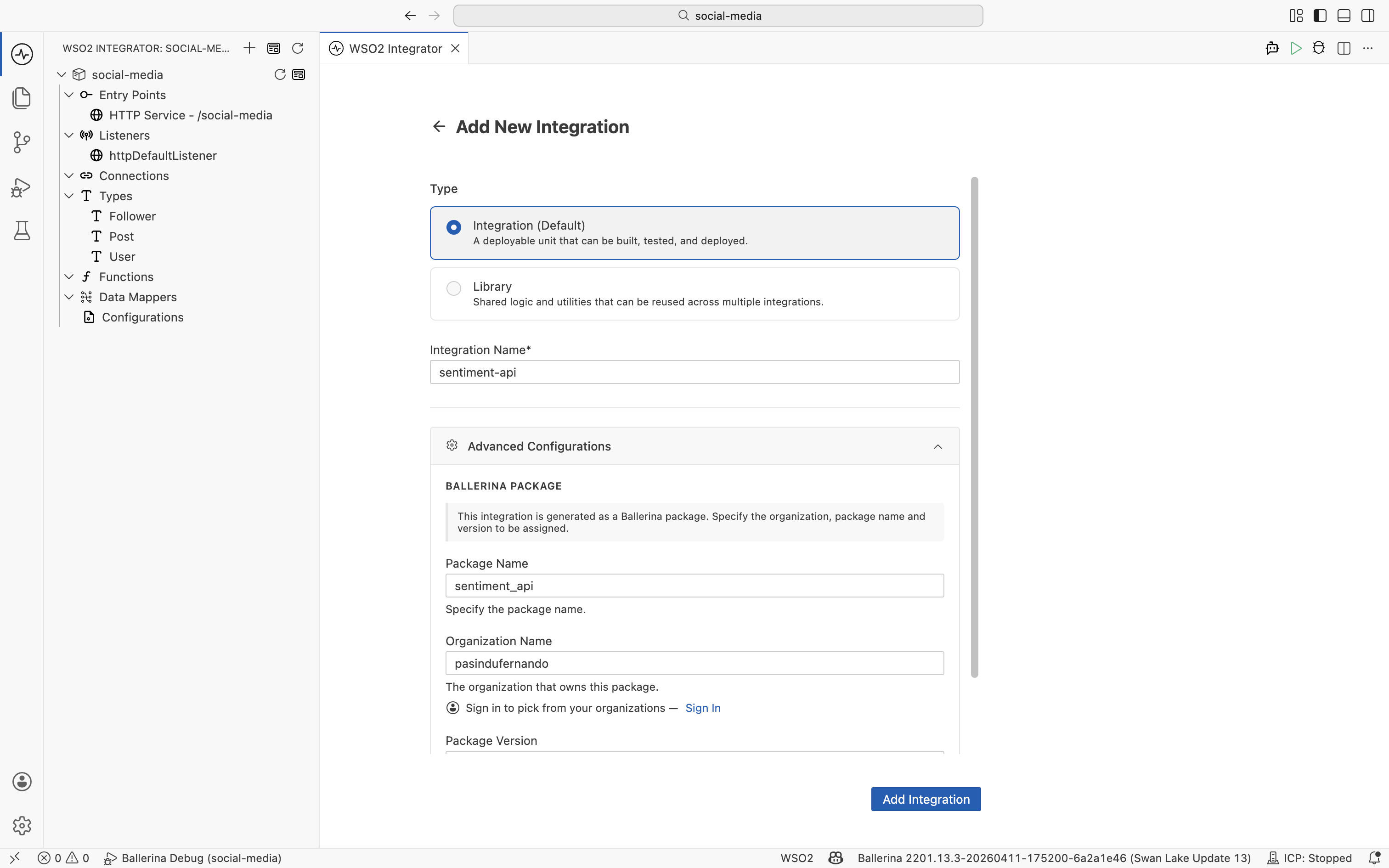This screenshot has width=1389, height=868.
Task: Collapse the social-media project tree node
Action: pos(62,74)
